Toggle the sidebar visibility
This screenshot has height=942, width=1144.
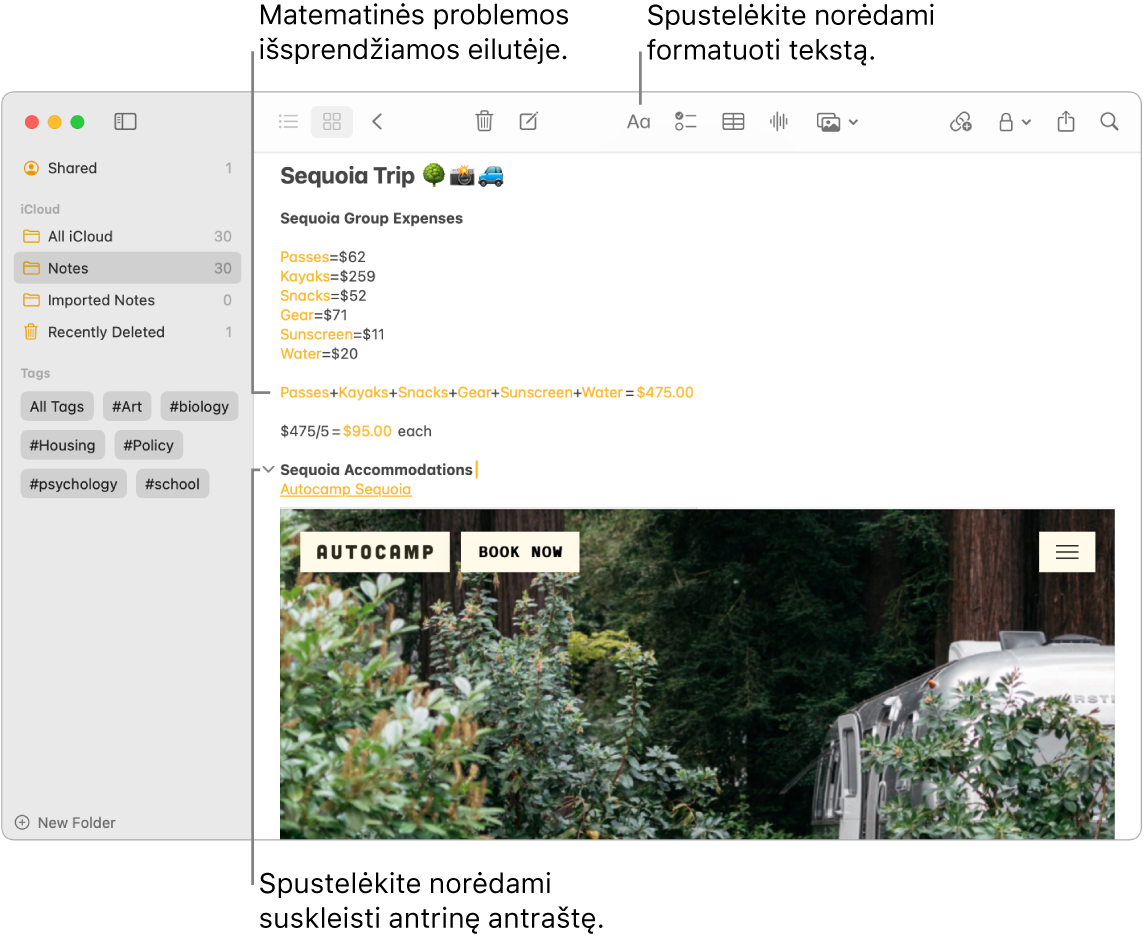pyautogui.click(x=125, y=121)
